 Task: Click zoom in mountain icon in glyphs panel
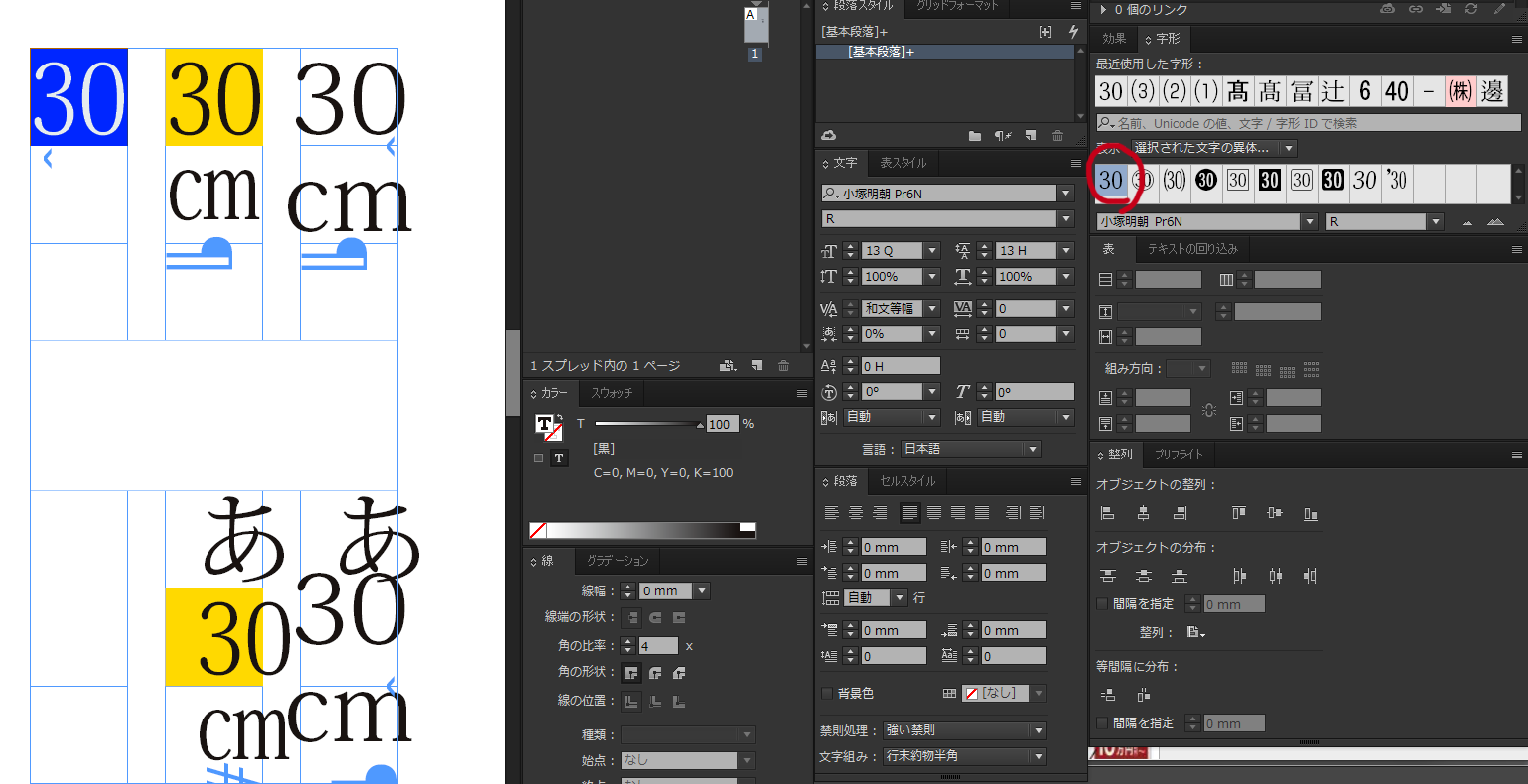[1495, 222]
